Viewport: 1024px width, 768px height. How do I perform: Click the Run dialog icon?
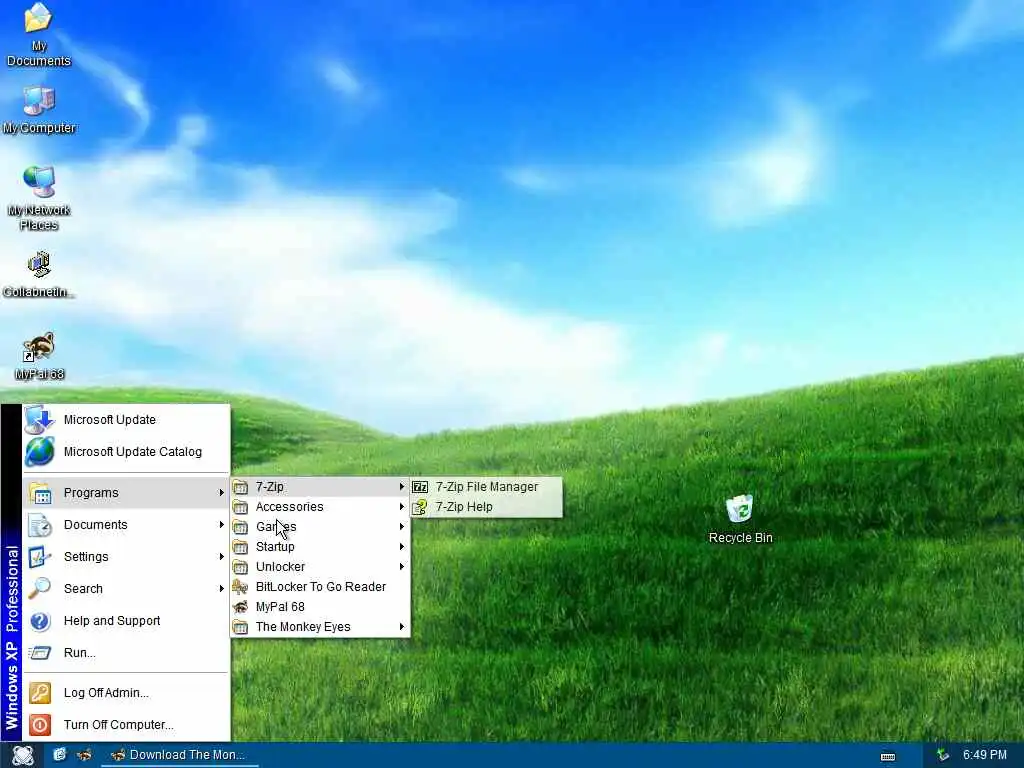tap(40, 652)
